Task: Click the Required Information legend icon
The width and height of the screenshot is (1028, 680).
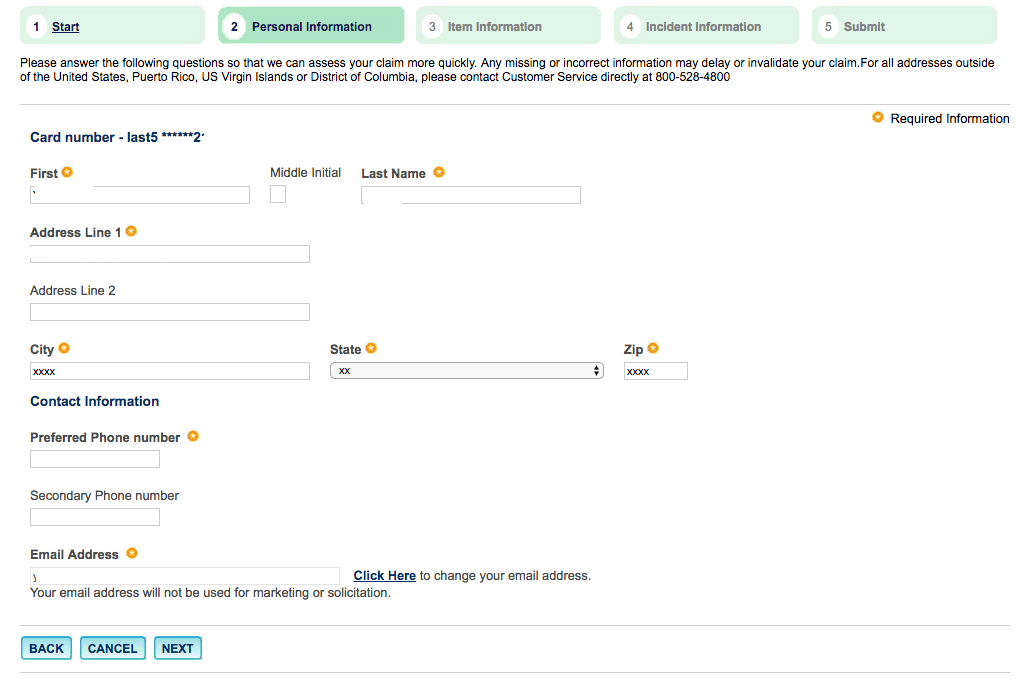Action: [x=878, y=117]
